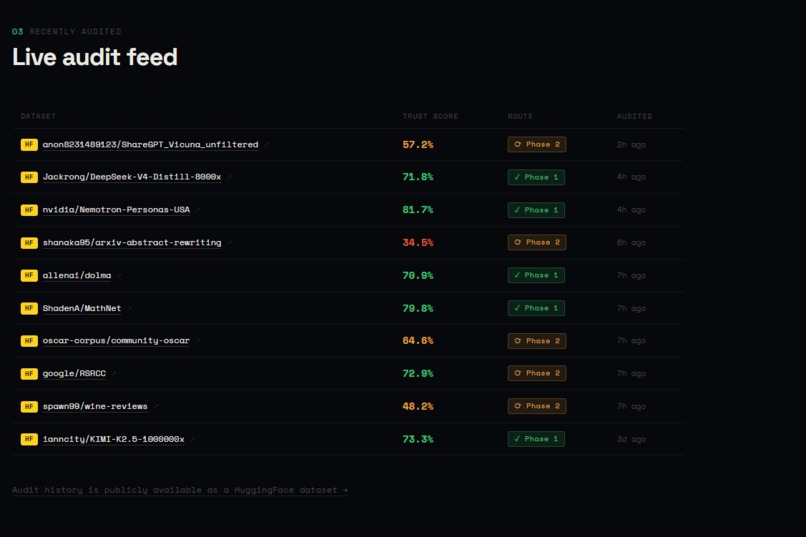Click the Phase 1 badge for ShadenA/MathNet
The width and height of the screenshot is (806, 537).
coord(536,308)
